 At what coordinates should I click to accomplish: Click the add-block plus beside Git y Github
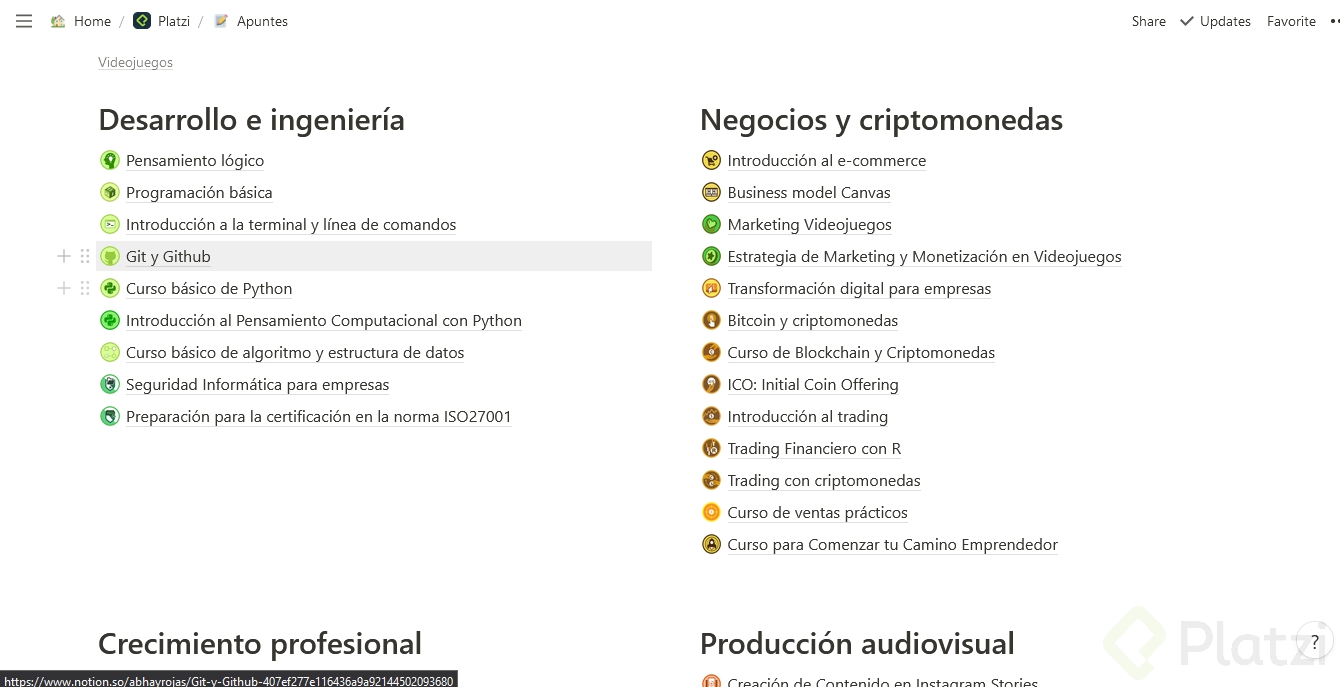tap(64, 257)
